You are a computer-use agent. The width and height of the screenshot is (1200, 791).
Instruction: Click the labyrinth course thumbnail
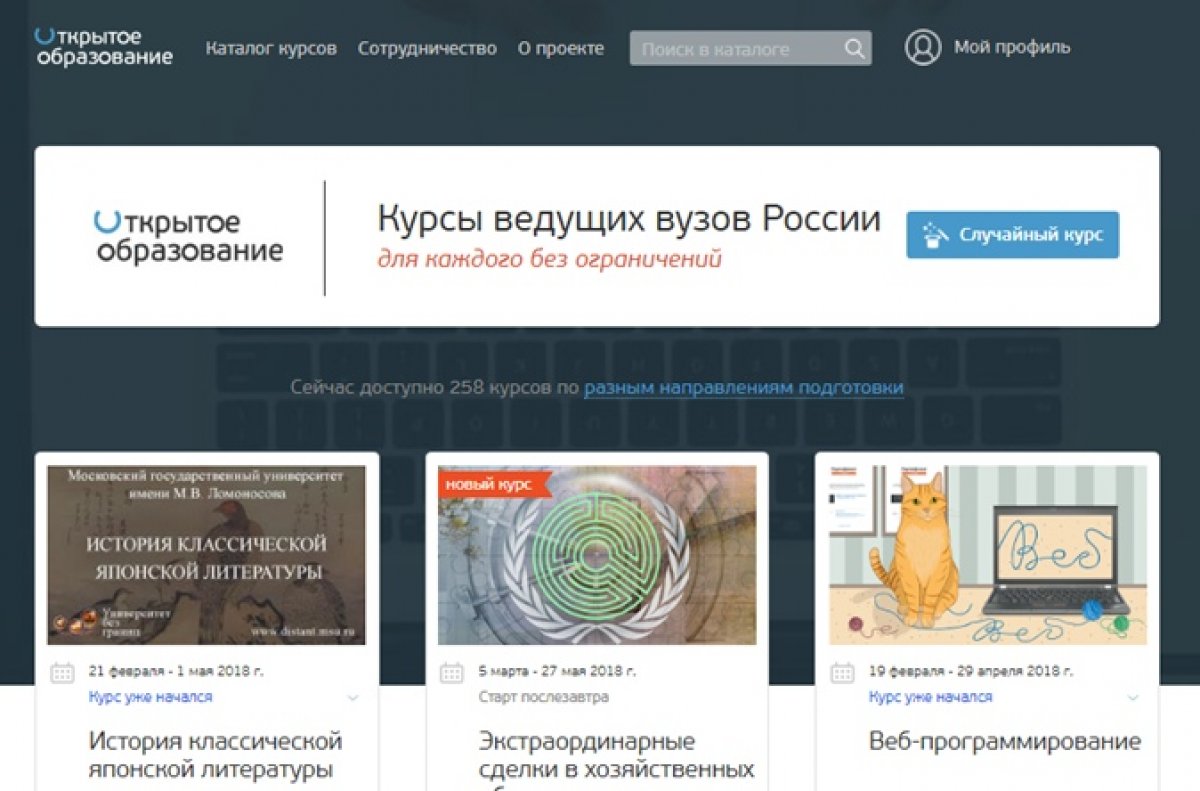(597, 555)
